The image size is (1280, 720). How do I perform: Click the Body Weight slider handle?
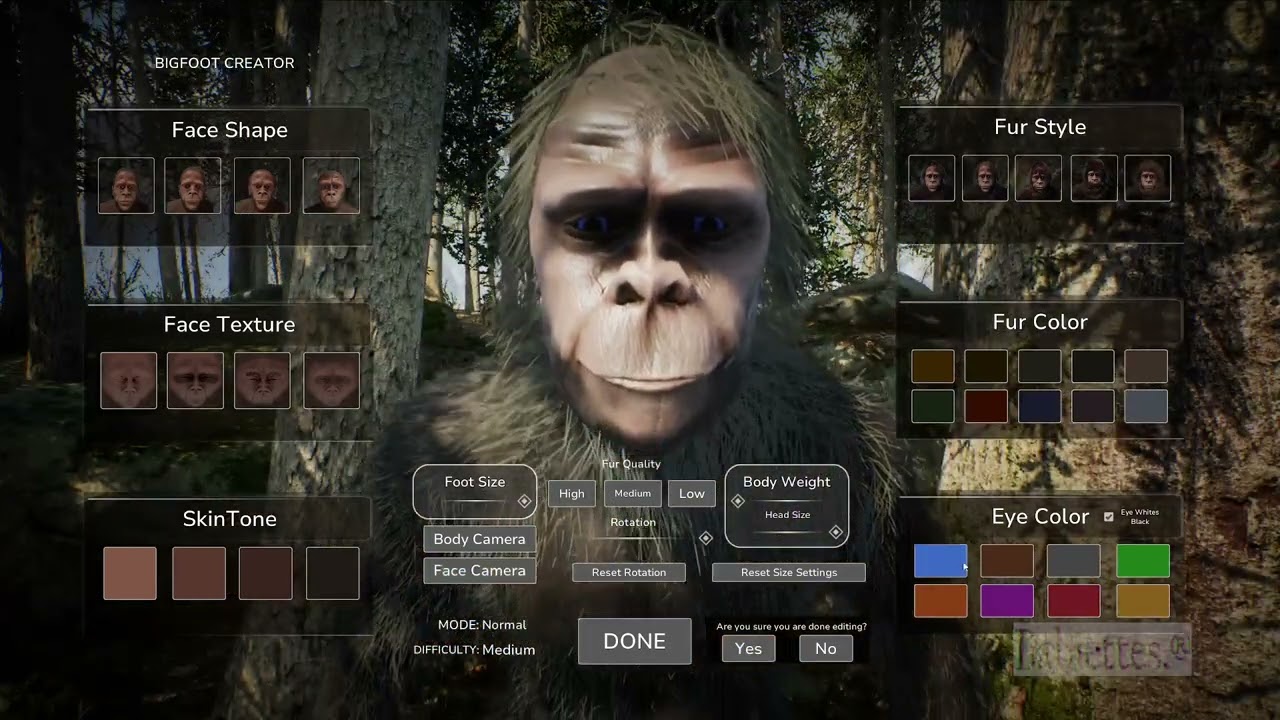point(738,501)
